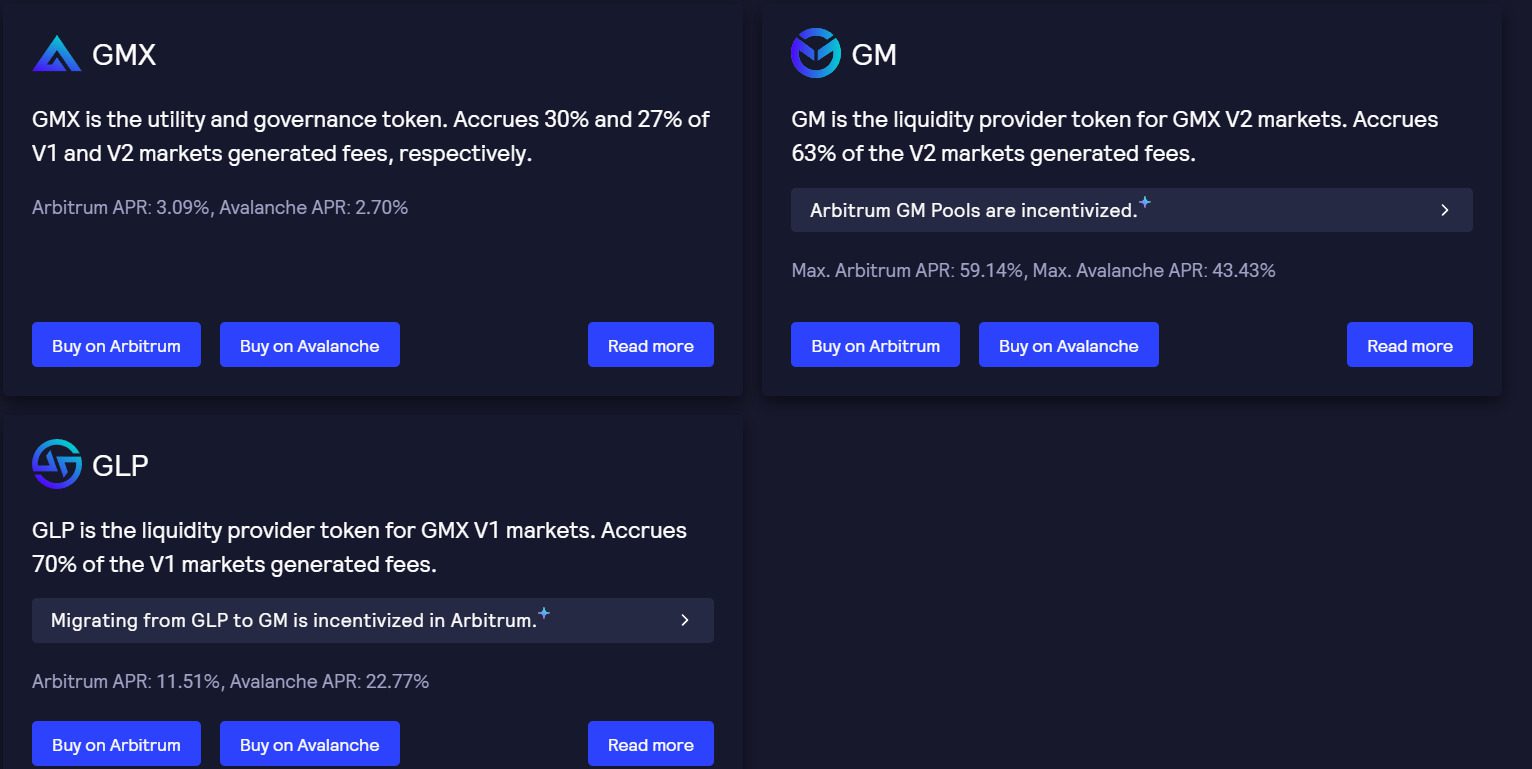Click the GMX token logo

(x=56, y=54)
